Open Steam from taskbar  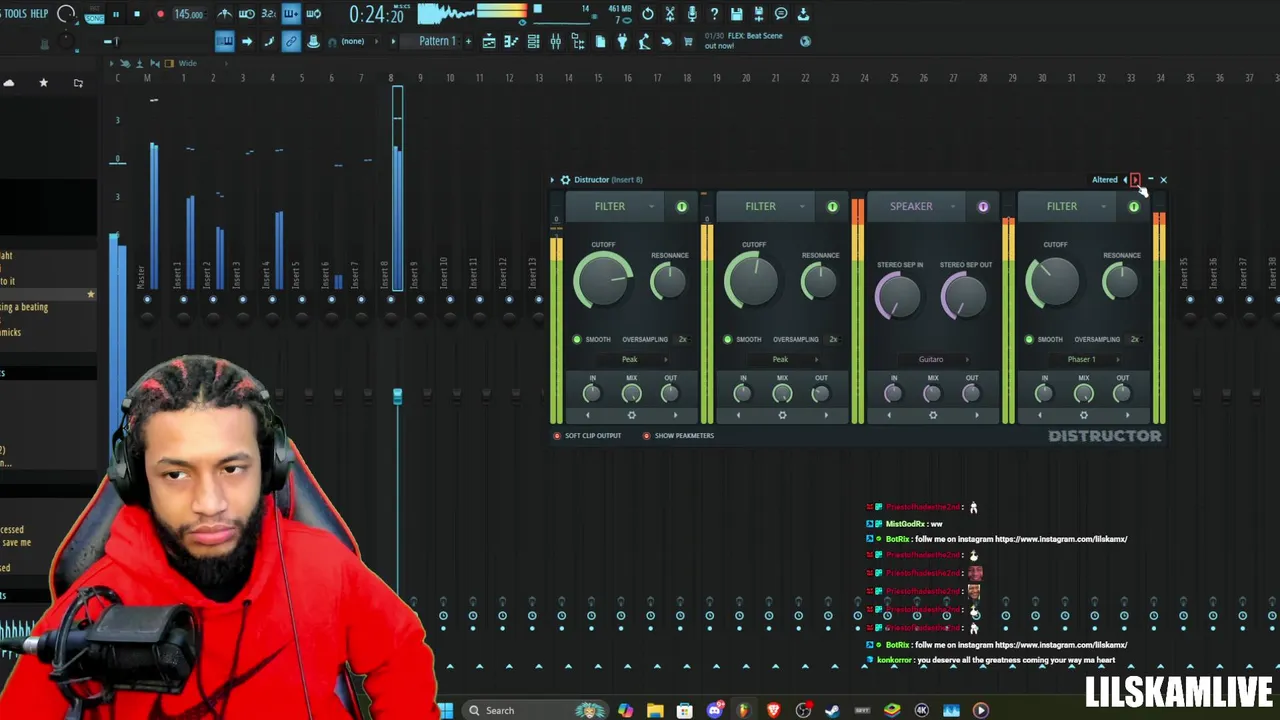tap(832, 710)
